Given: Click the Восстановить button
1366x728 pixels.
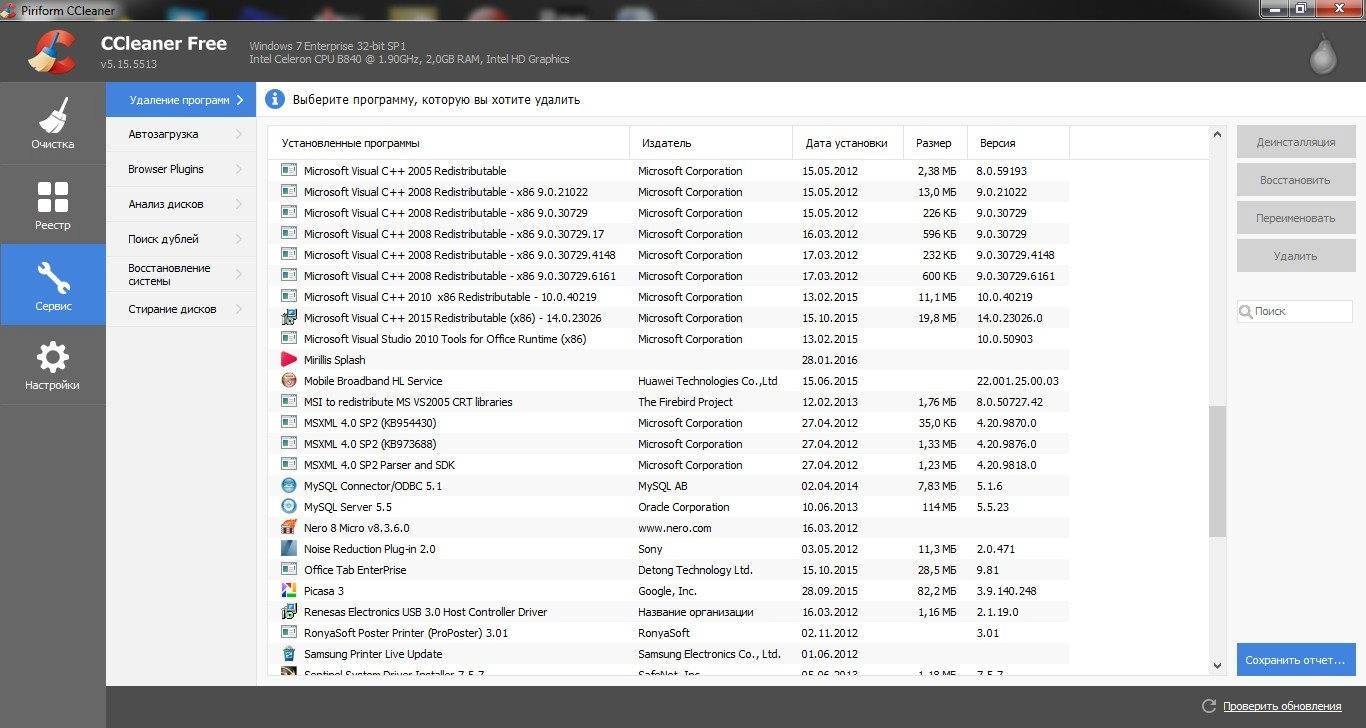Looking at the screenshot, I should click(x=1296, y=180).
